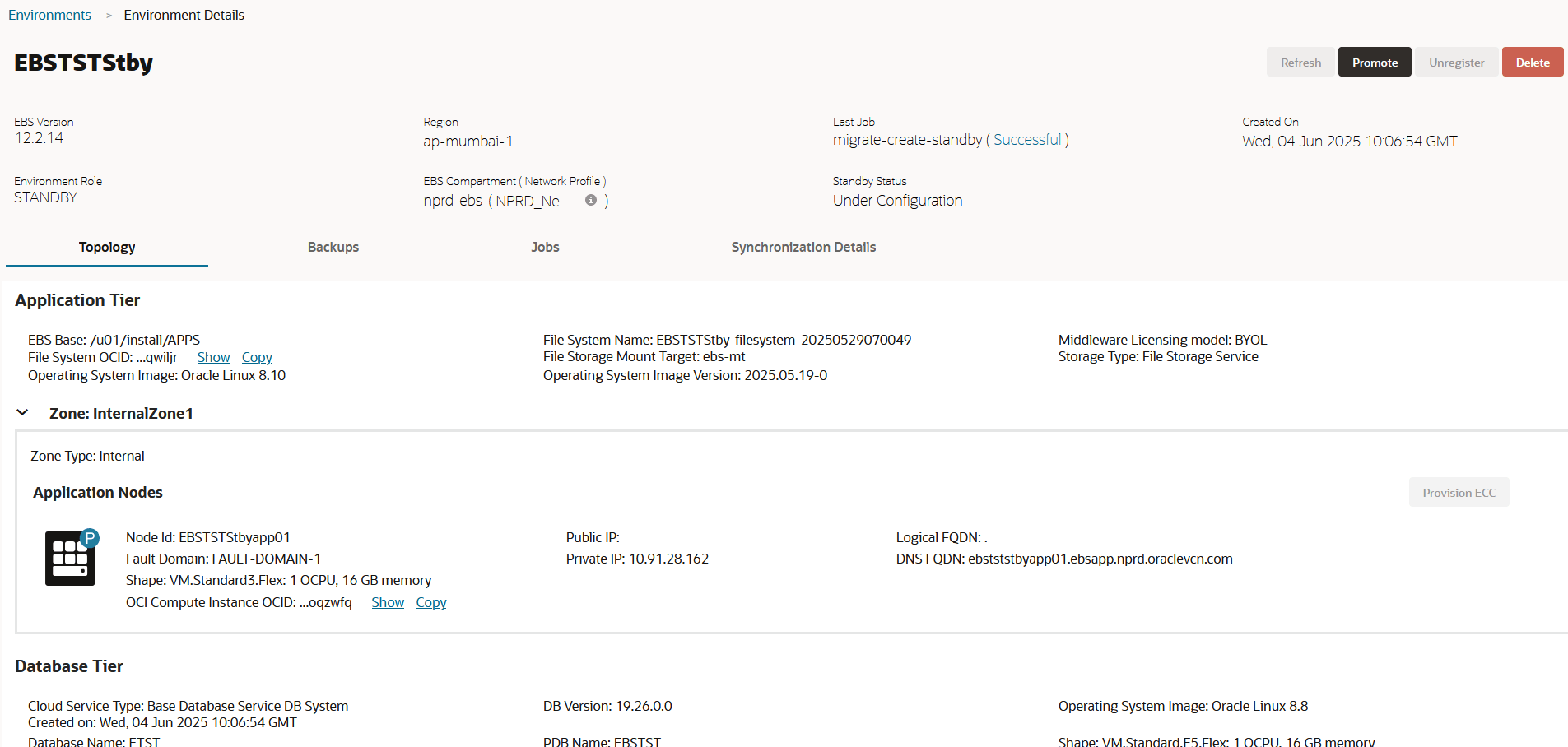Click Operating System Image Oracle Linux 8.8
The image size is (1568, 747).
[x=1183, y=706]
